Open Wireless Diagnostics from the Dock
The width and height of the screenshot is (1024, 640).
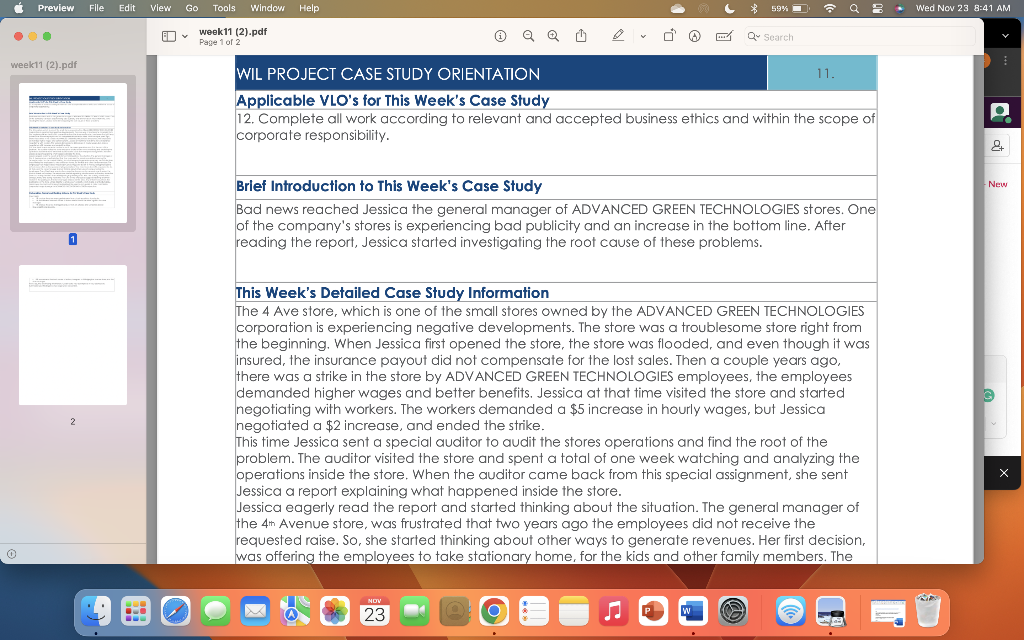click(791, 612)
